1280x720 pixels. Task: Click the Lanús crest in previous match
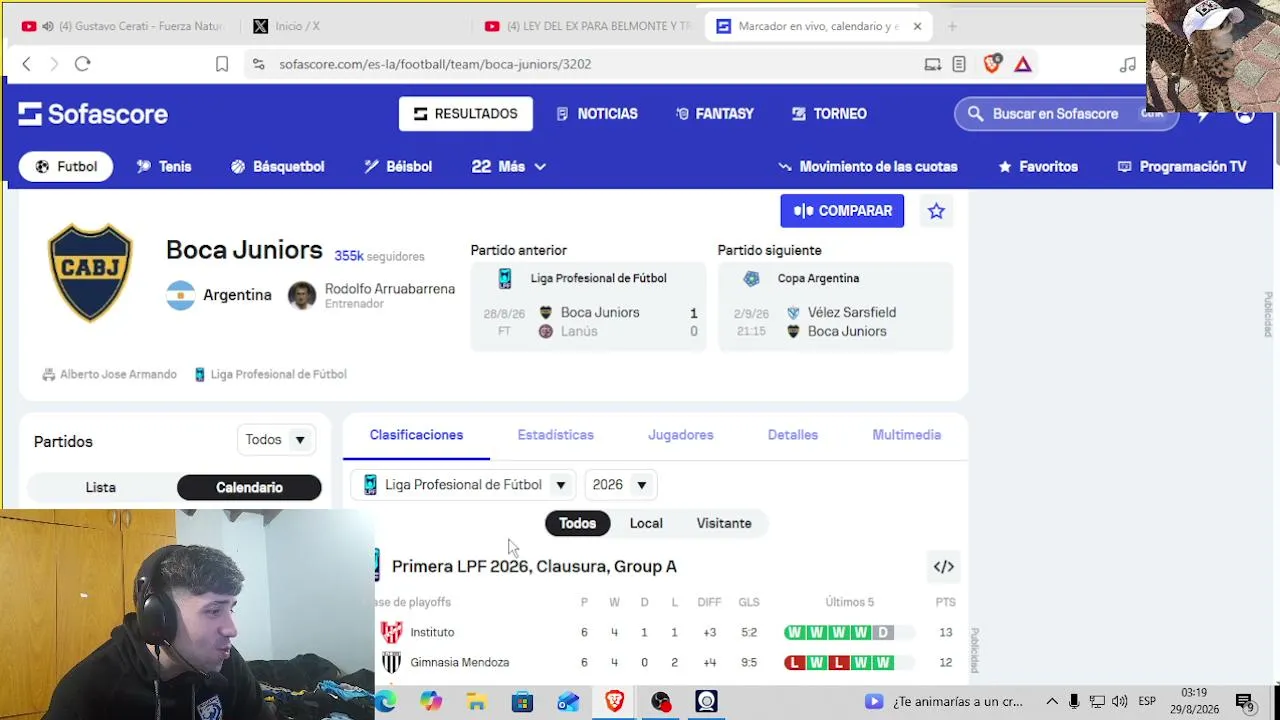(546, 331)
